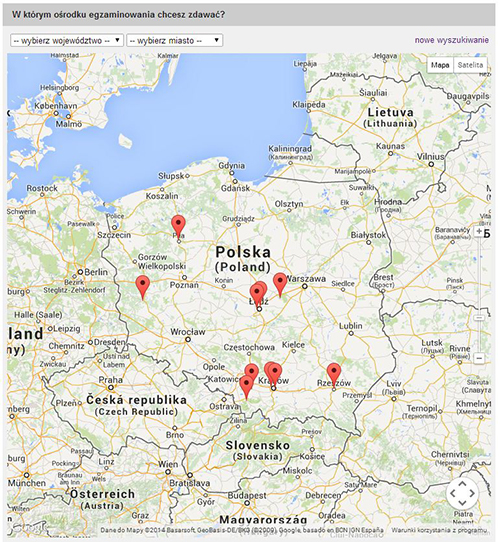Screen dimensions: 500x542
Task: Click the 'Białystok' city label
Action: click(368, 235)
